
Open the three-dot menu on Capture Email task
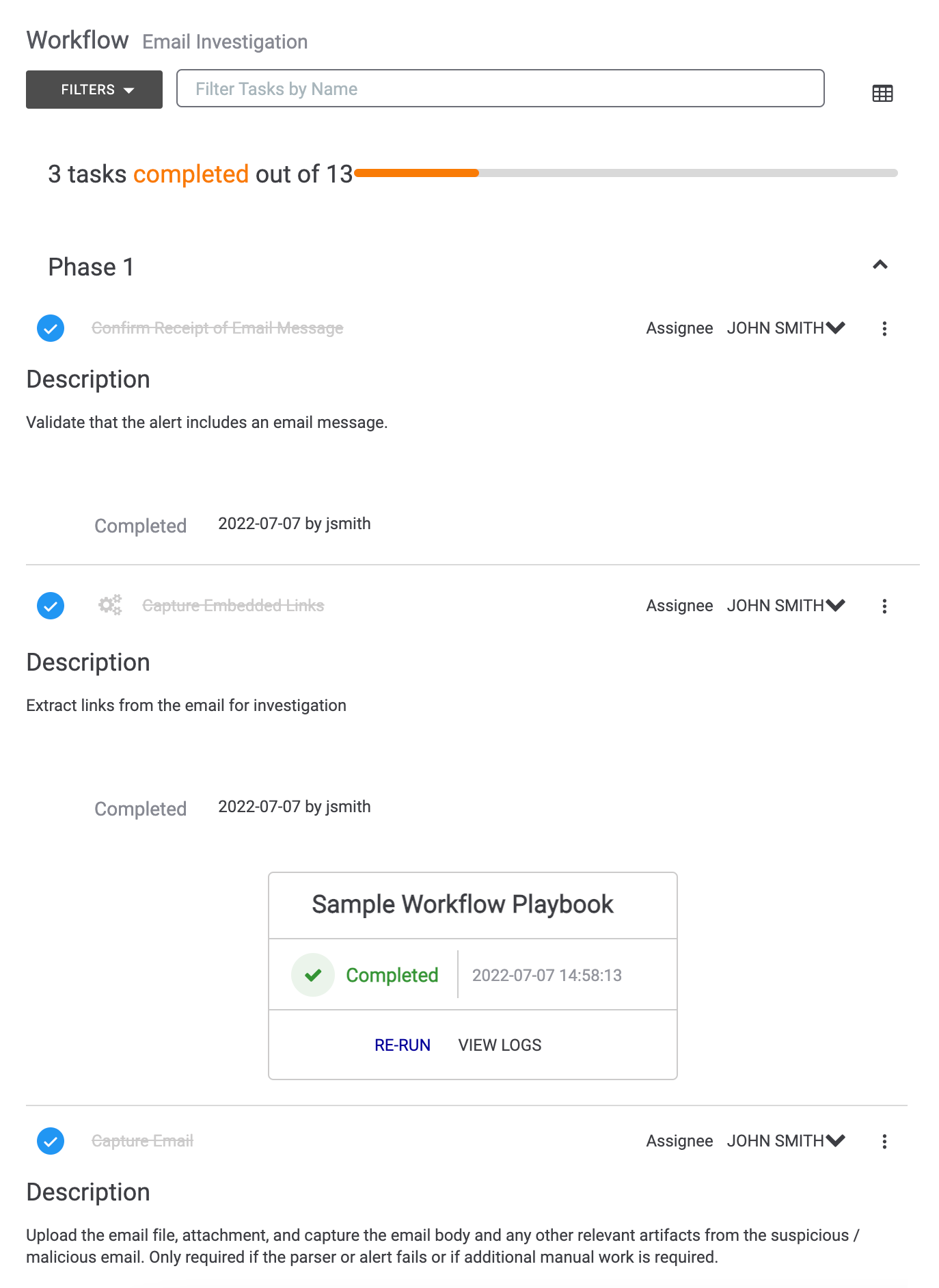click(884, 1140)
